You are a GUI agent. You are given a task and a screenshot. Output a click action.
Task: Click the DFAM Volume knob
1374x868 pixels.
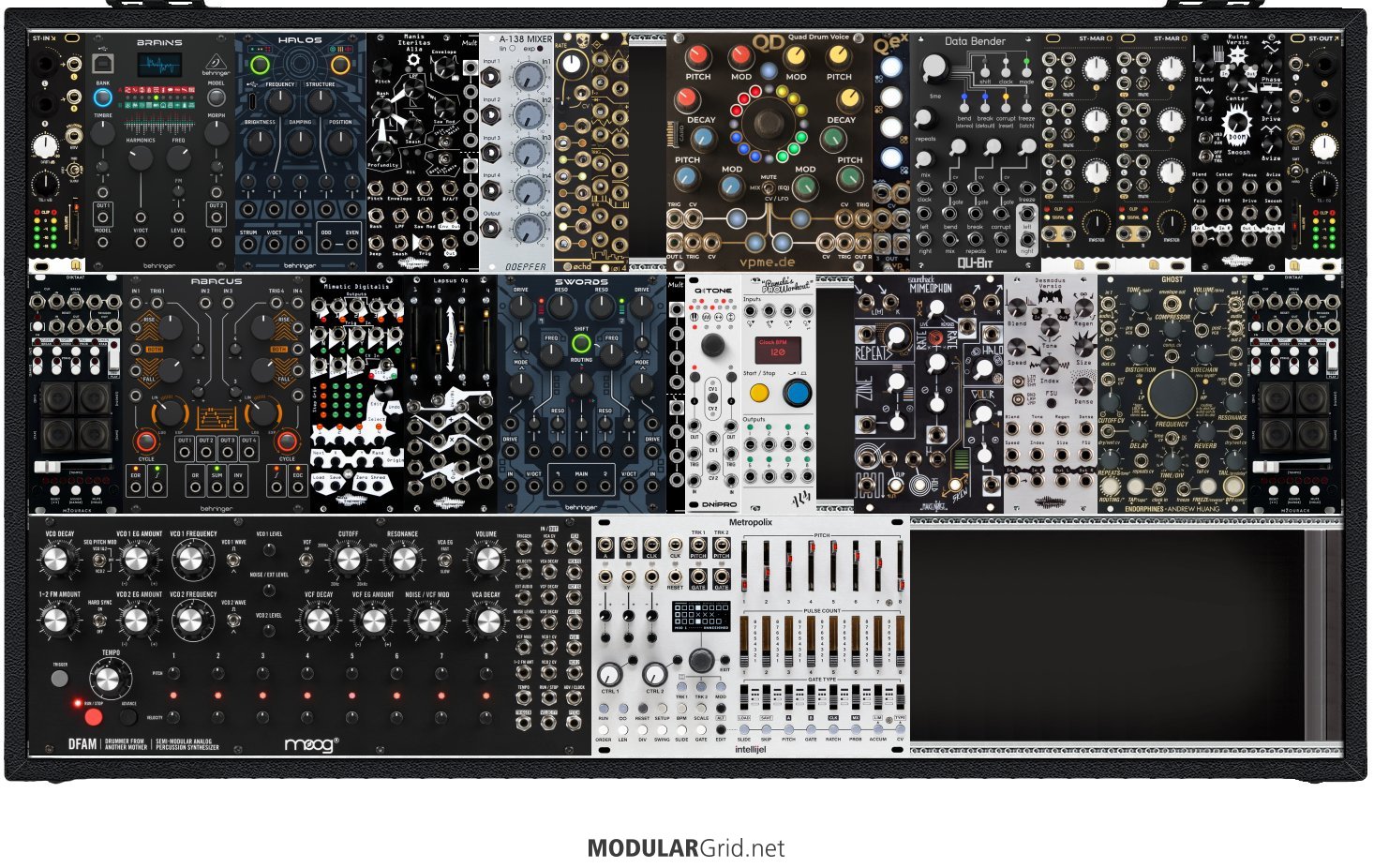[x=486, y=561]
